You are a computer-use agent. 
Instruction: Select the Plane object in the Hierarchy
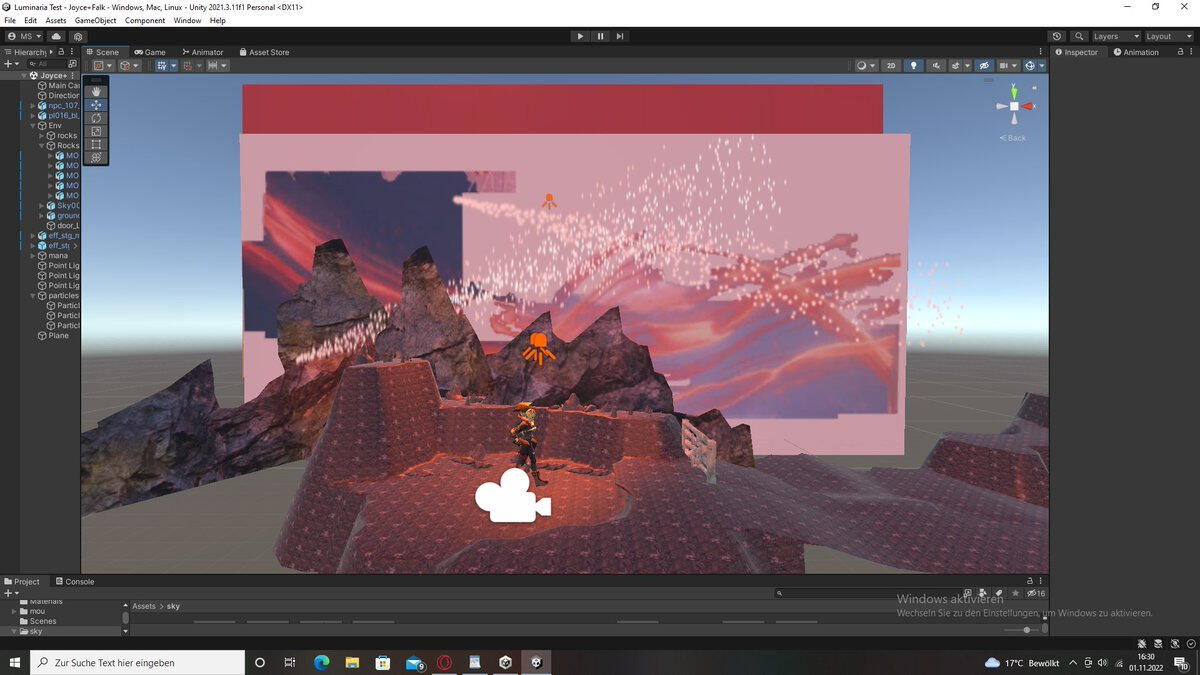tap(59, 336)
